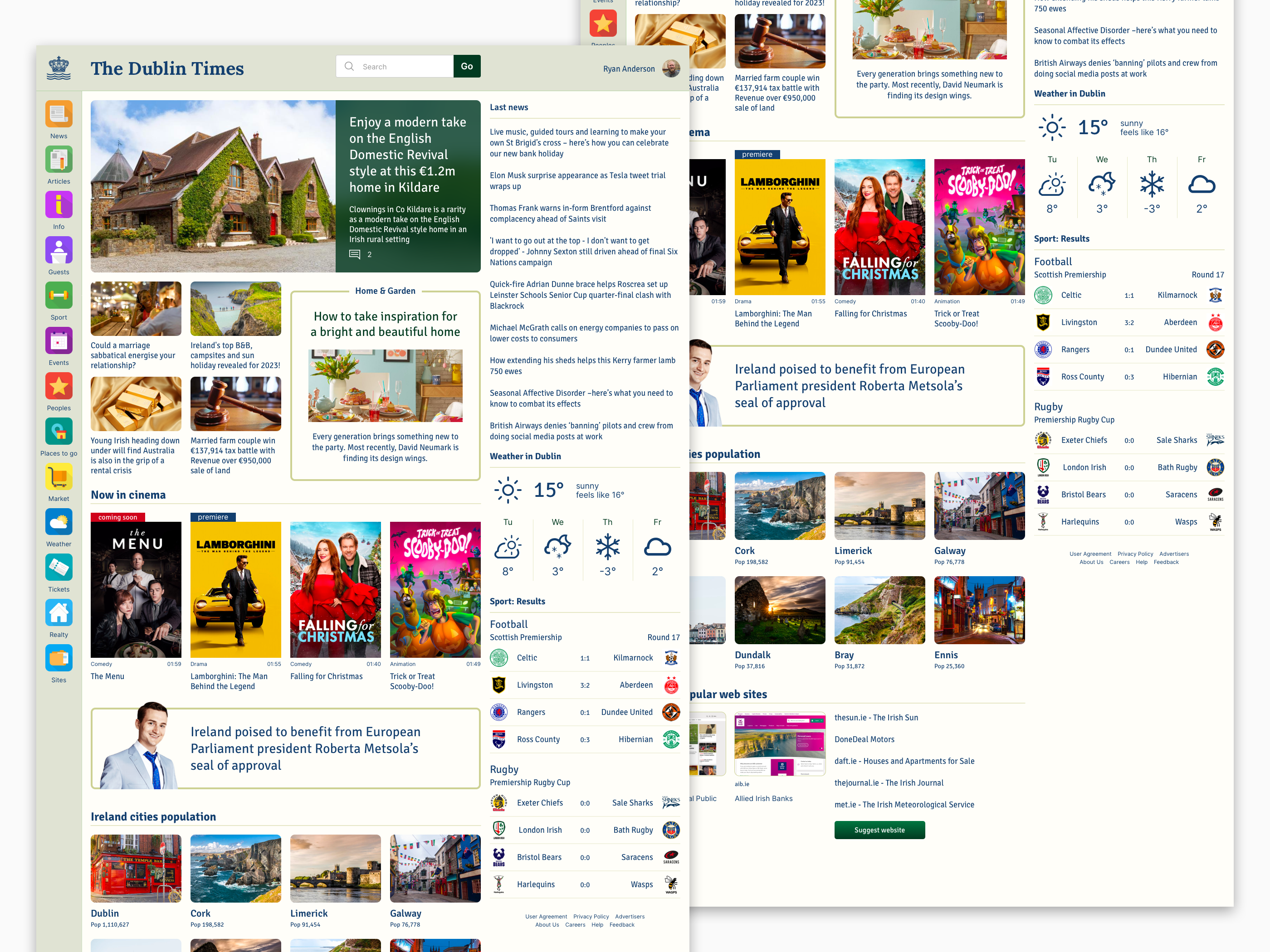Open the Privacy Policy footer link
1270x952 pixels.
tap(591, 917)
